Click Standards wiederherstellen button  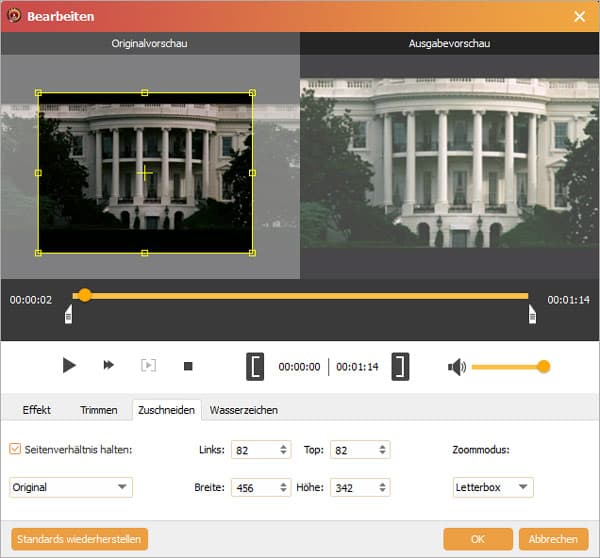80,539
